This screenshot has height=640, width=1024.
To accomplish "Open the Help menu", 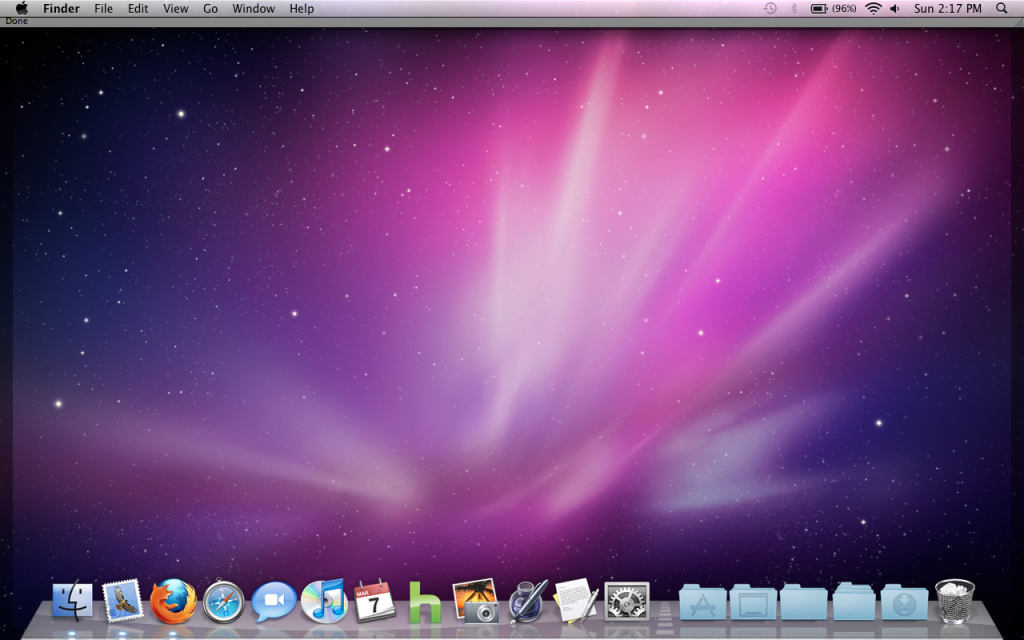I will (302, 8).
